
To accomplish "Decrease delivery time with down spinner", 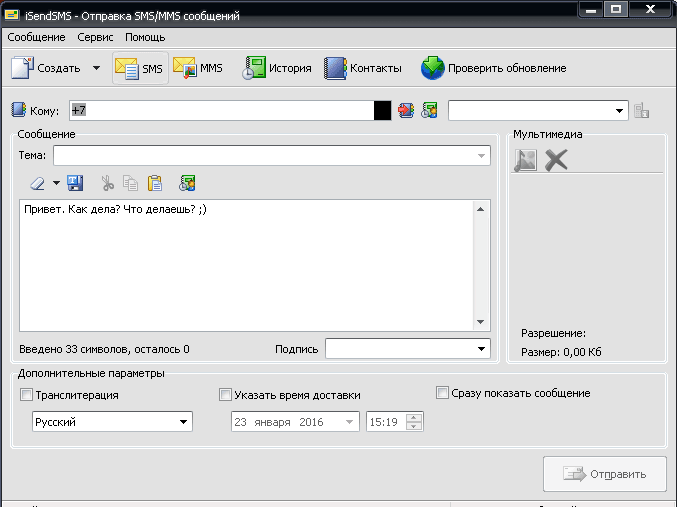I will (x=414, y=426).
